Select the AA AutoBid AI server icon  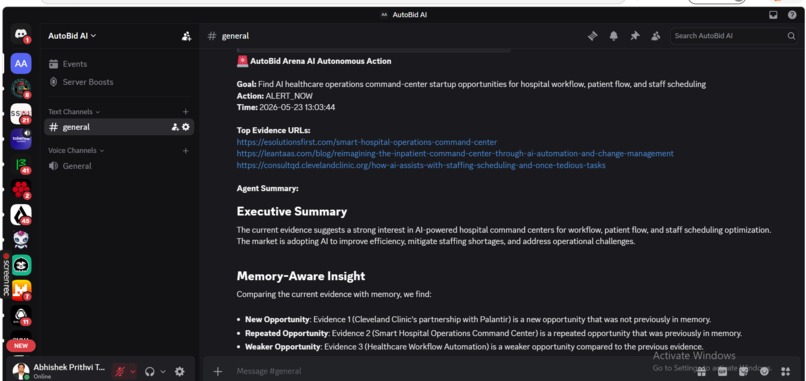(x=21, y=64)
